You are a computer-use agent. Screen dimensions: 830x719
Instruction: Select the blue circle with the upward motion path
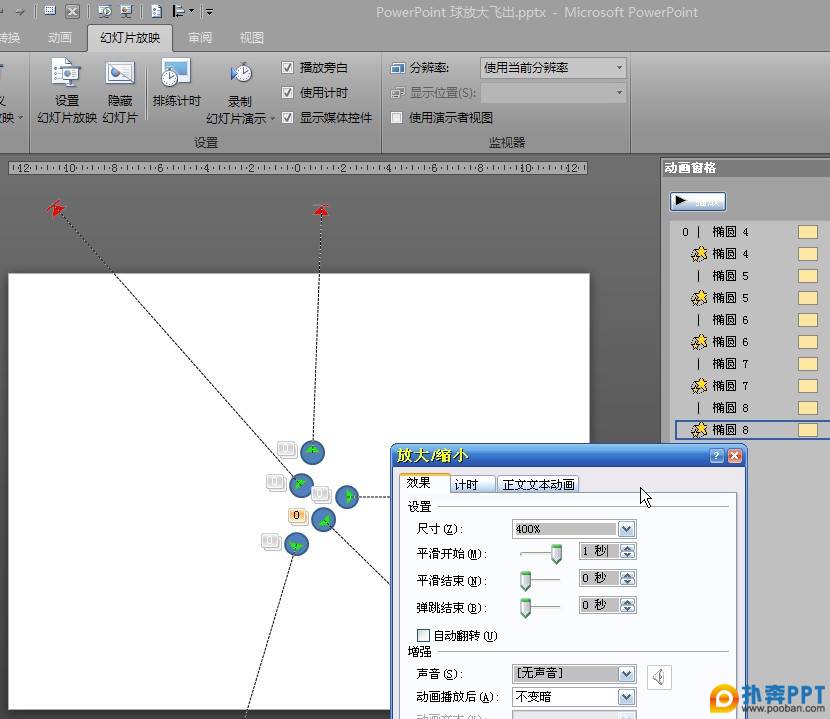[x=312, y=453]
